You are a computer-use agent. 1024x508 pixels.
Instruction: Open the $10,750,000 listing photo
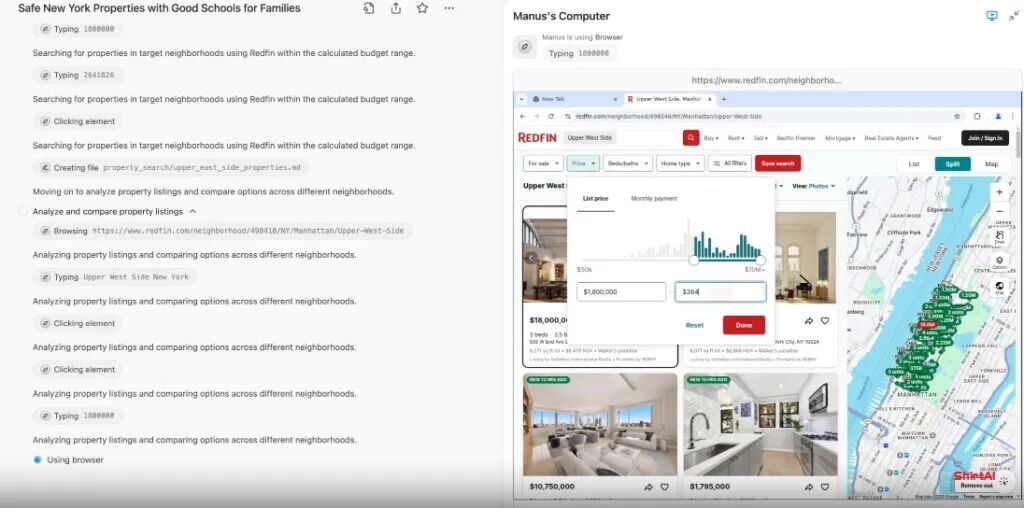[600, 424]
